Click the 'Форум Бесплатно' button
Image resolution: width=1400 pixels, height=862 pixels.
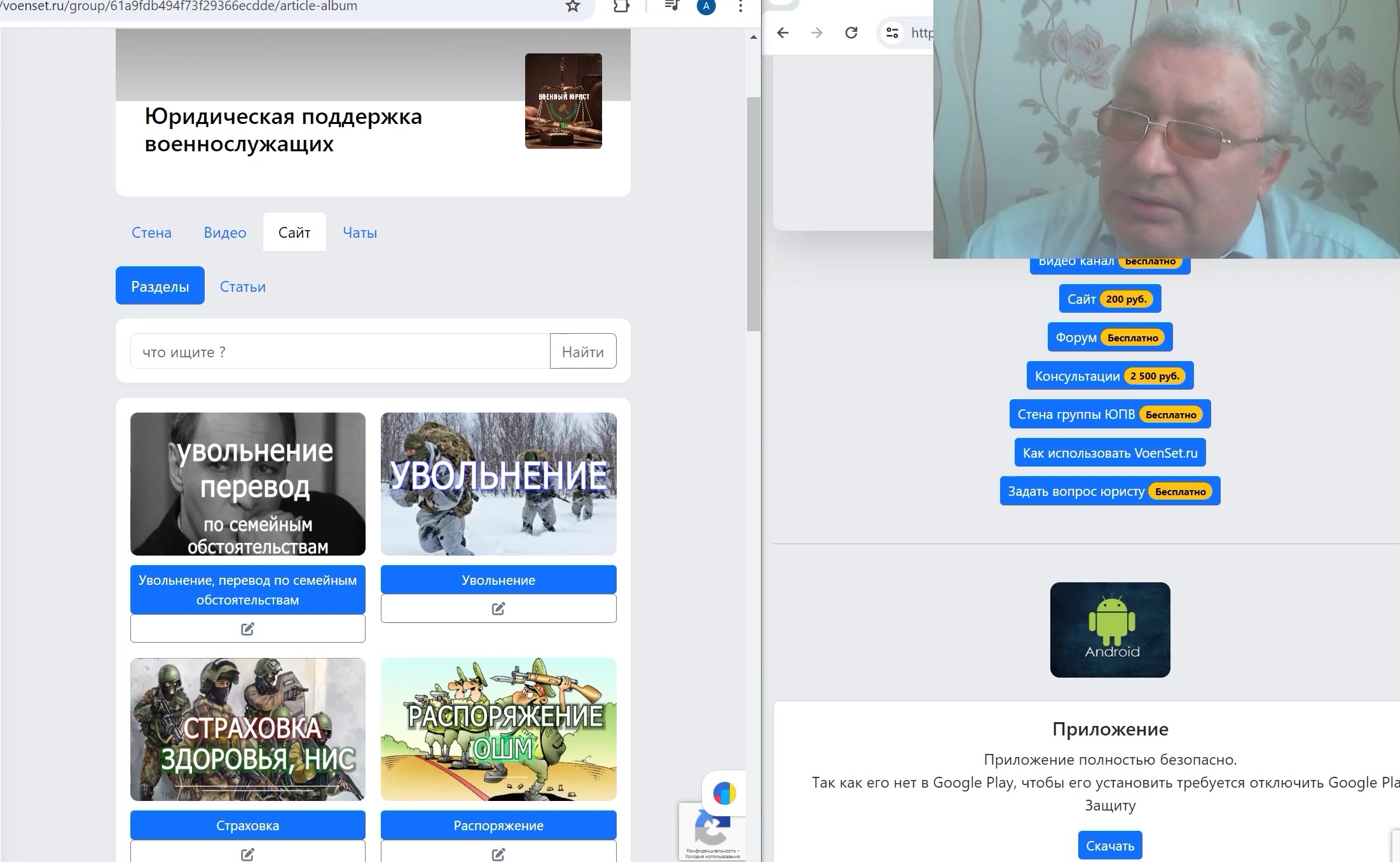[1110, 338]
